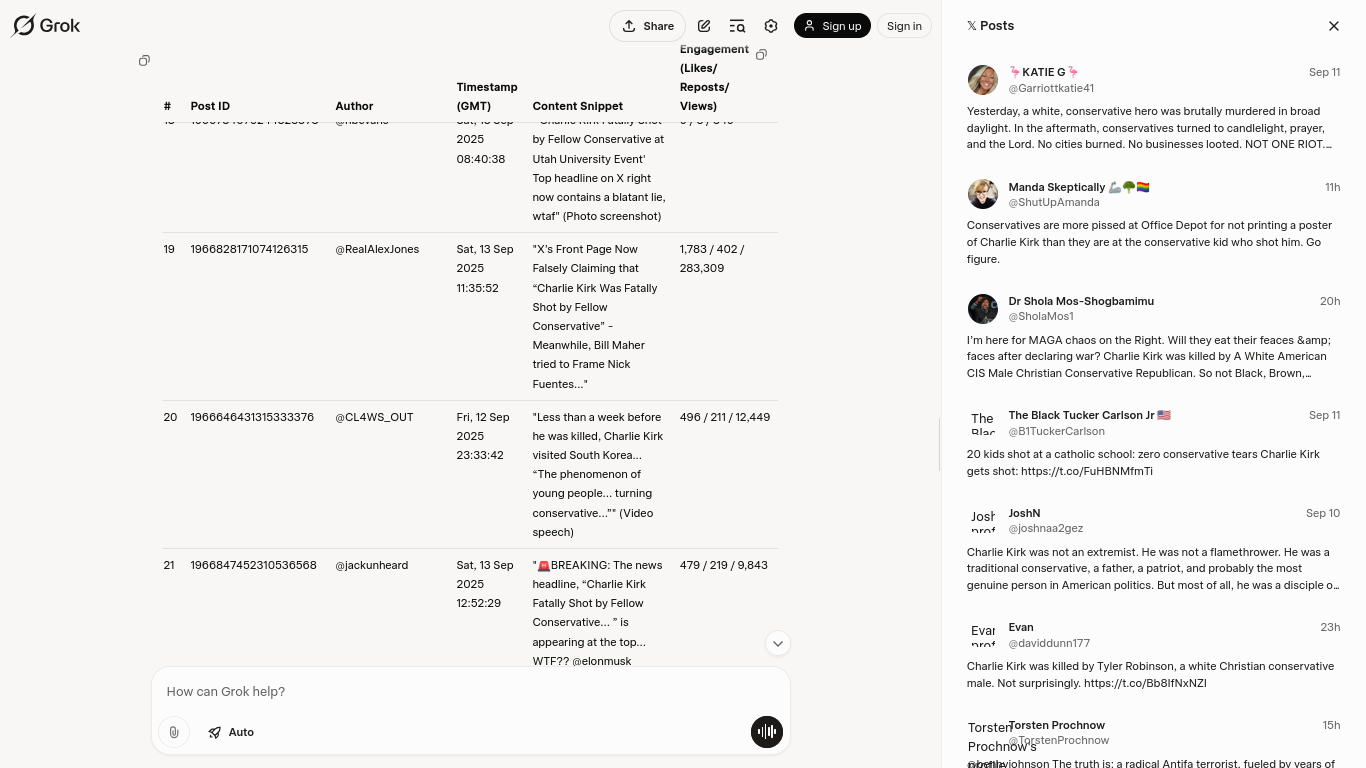Open the @ShoIaMos1 handle
This screenshot has height=768, width=1366.
(x=1041, y=316)
